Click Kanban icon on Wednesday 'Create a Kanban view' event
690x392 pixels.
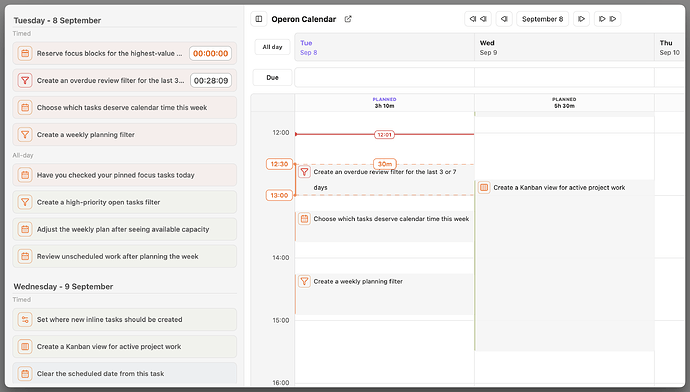click(x=484, y=187)
